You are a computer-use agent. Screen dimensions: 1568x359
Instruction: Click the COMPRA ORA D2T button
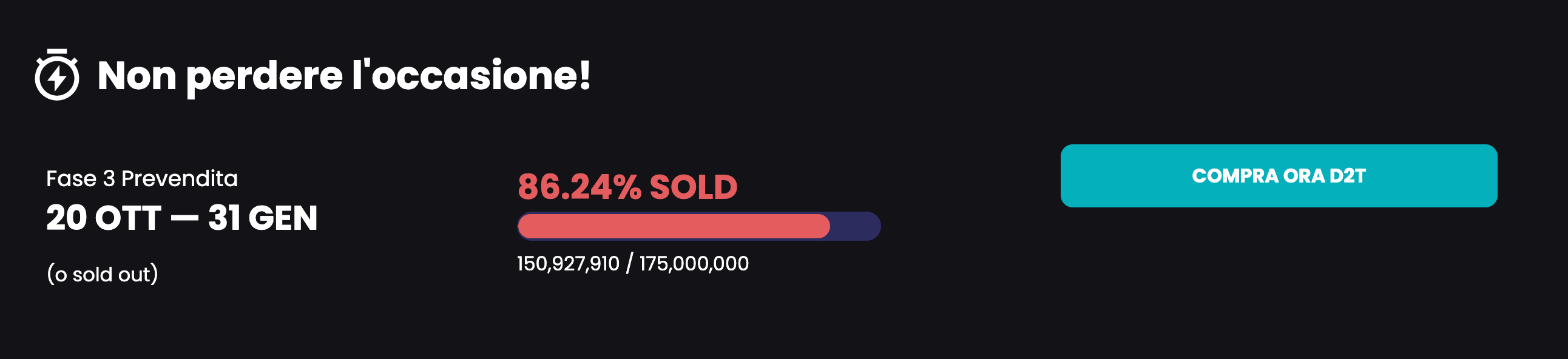coord(1279,176)
